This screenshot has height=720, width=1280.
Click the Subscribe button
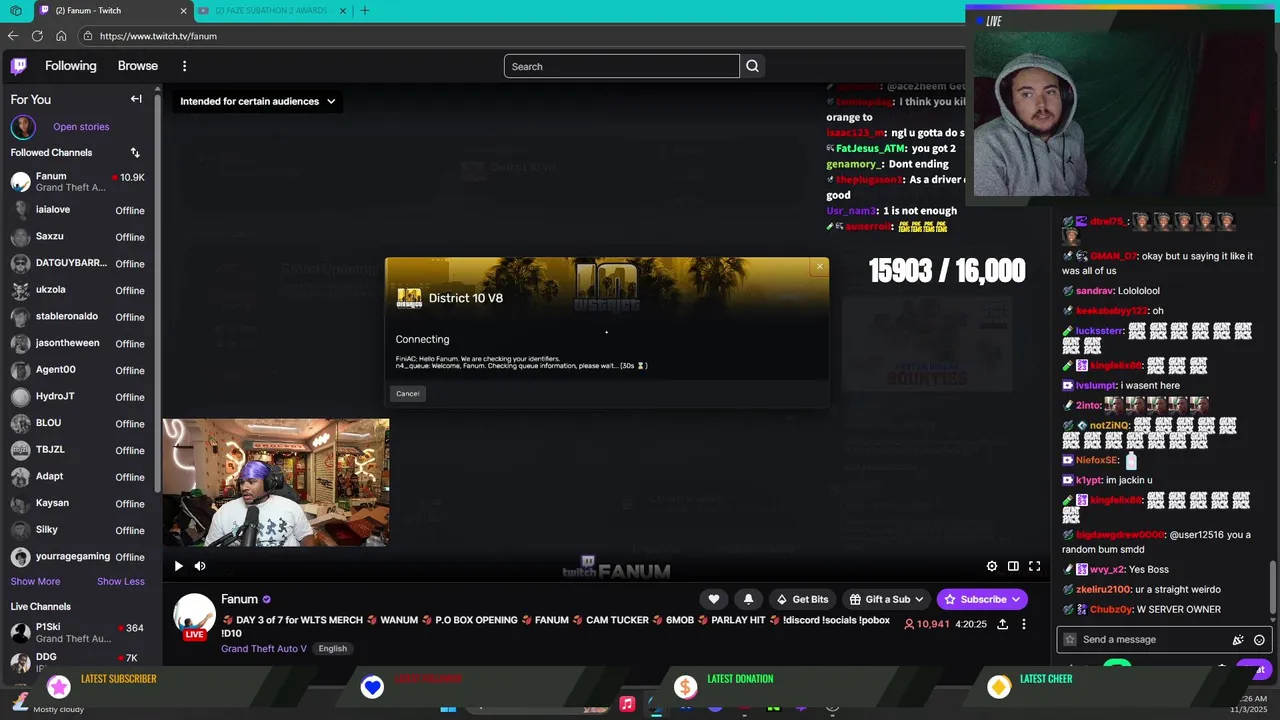(x=981, y=599)
